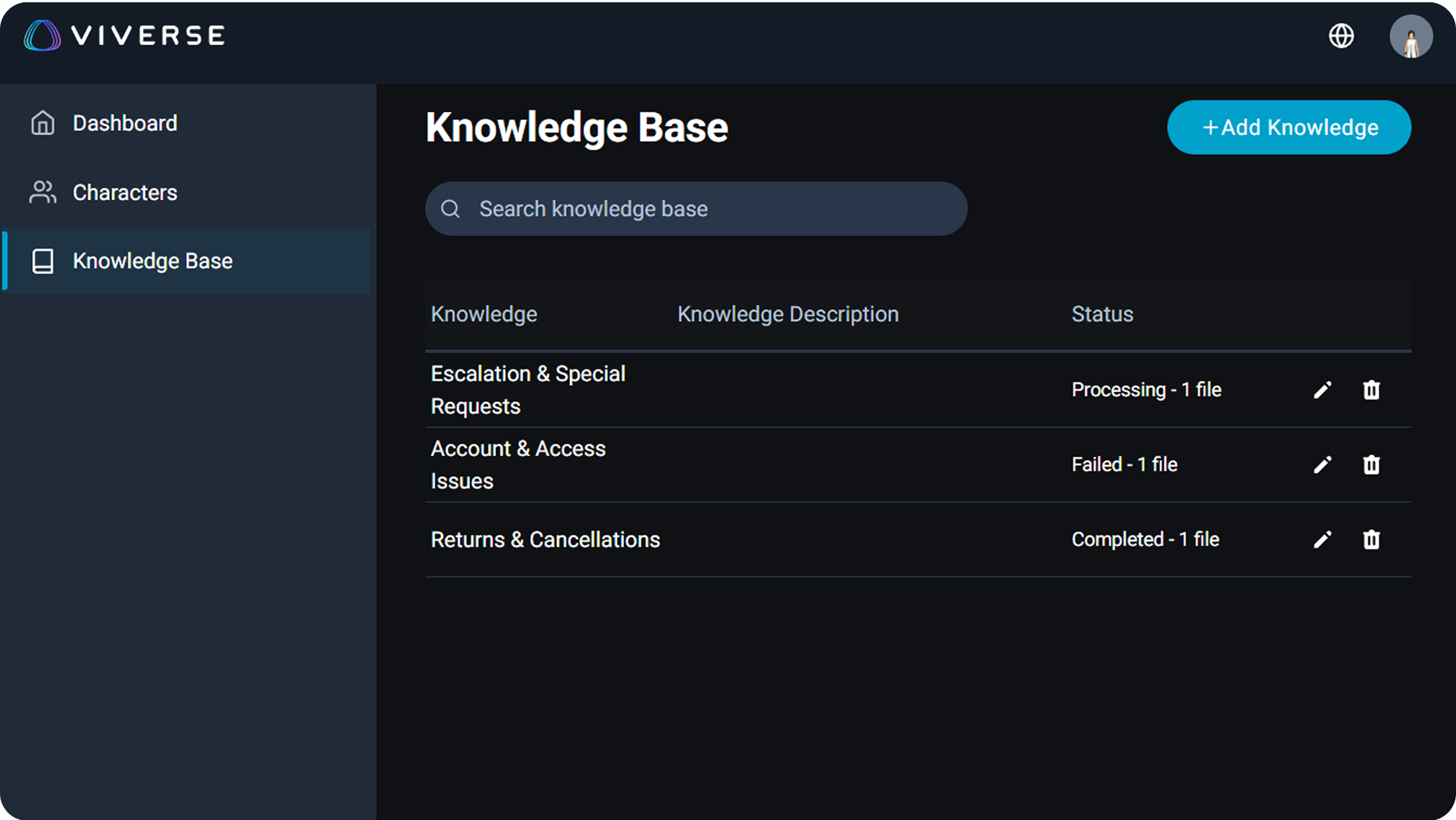Focus the Search knowledge base field
Screen dimensions: 1456x820
point(710,209)
